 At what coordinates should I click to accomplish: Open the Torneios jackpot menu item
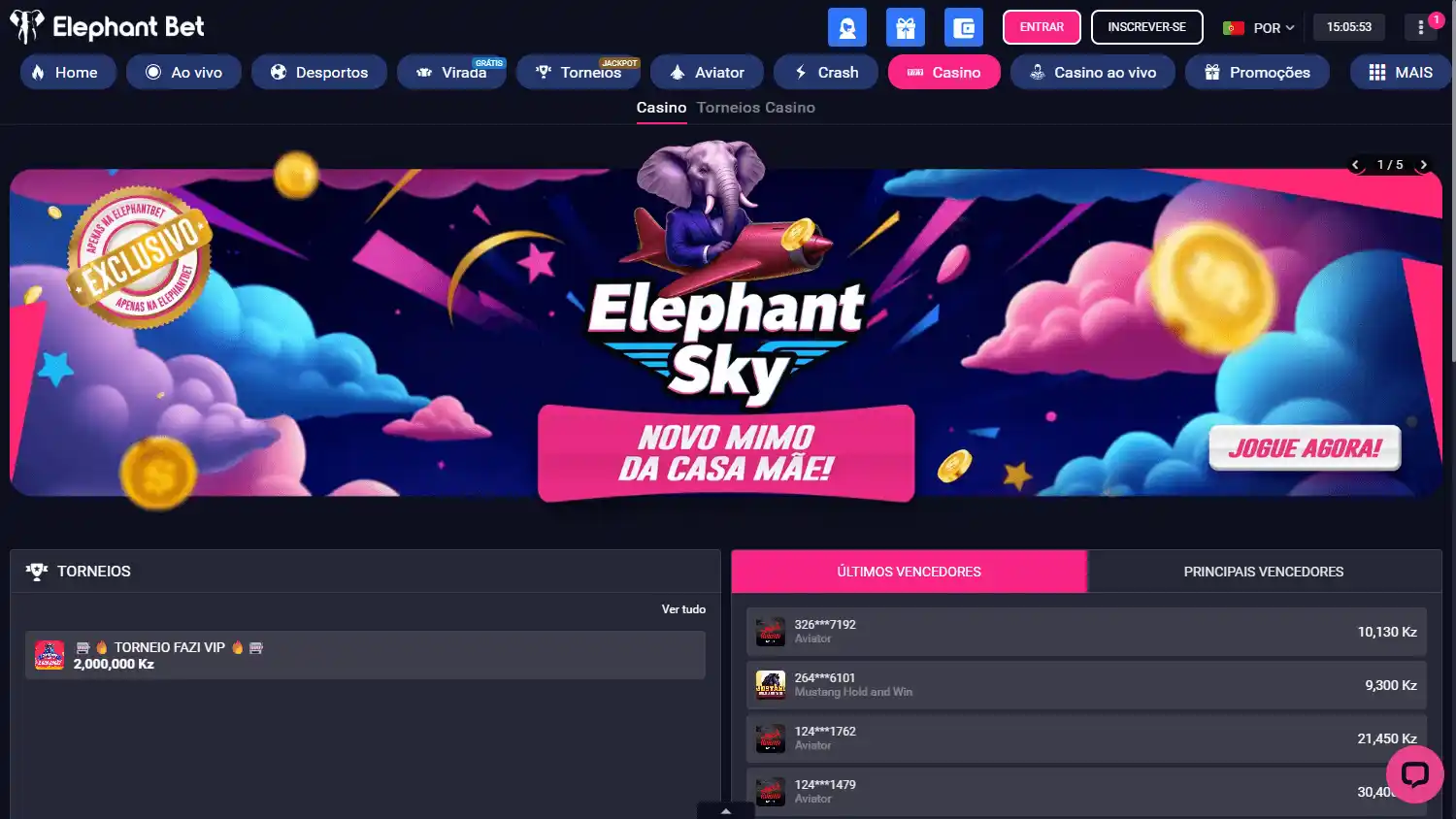(579, 72)
